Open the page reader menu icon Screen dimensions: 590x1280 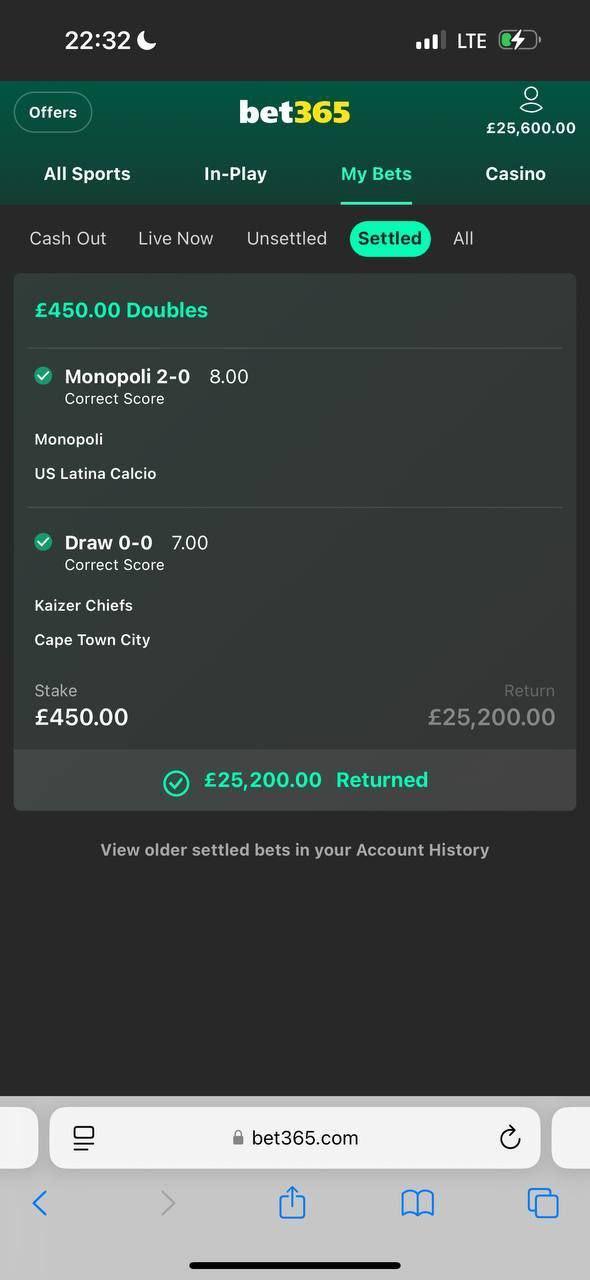[84, 1137]
